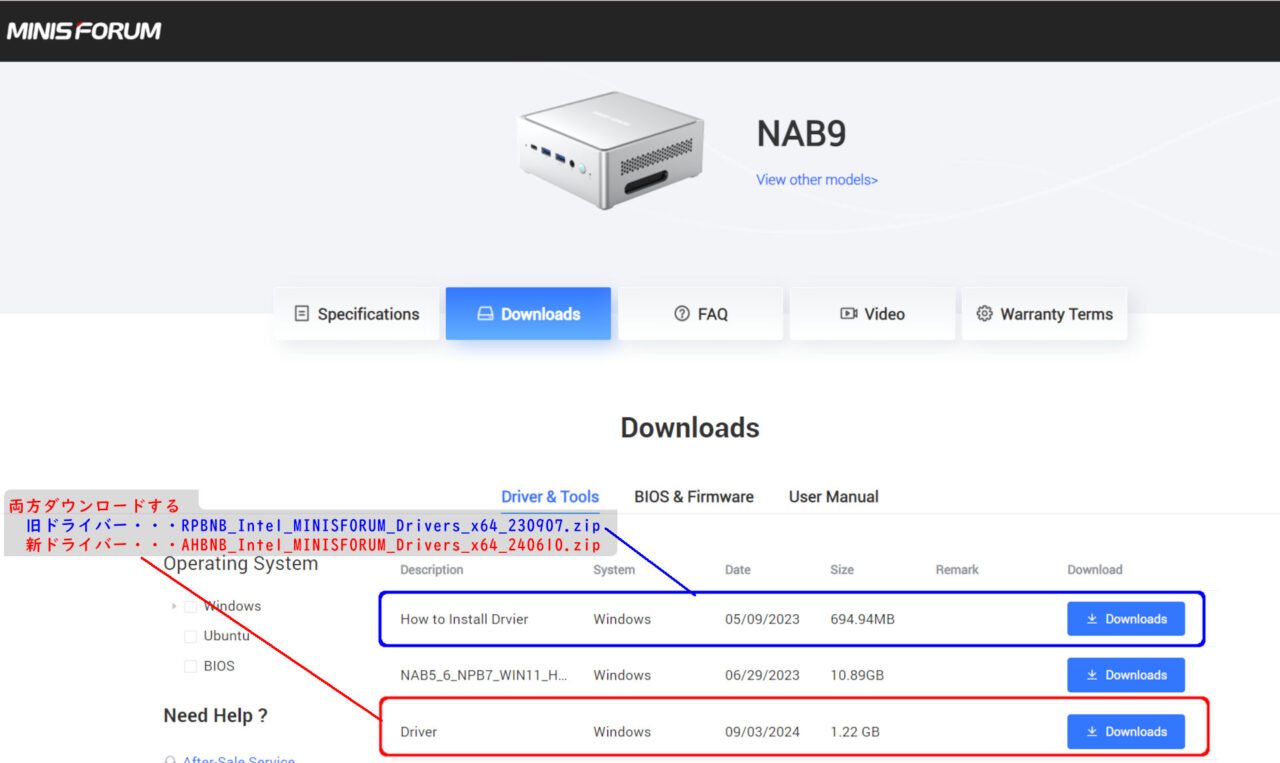Open the View other models link
Viewport: 1280px width, 763px height.
pos(817,180)
